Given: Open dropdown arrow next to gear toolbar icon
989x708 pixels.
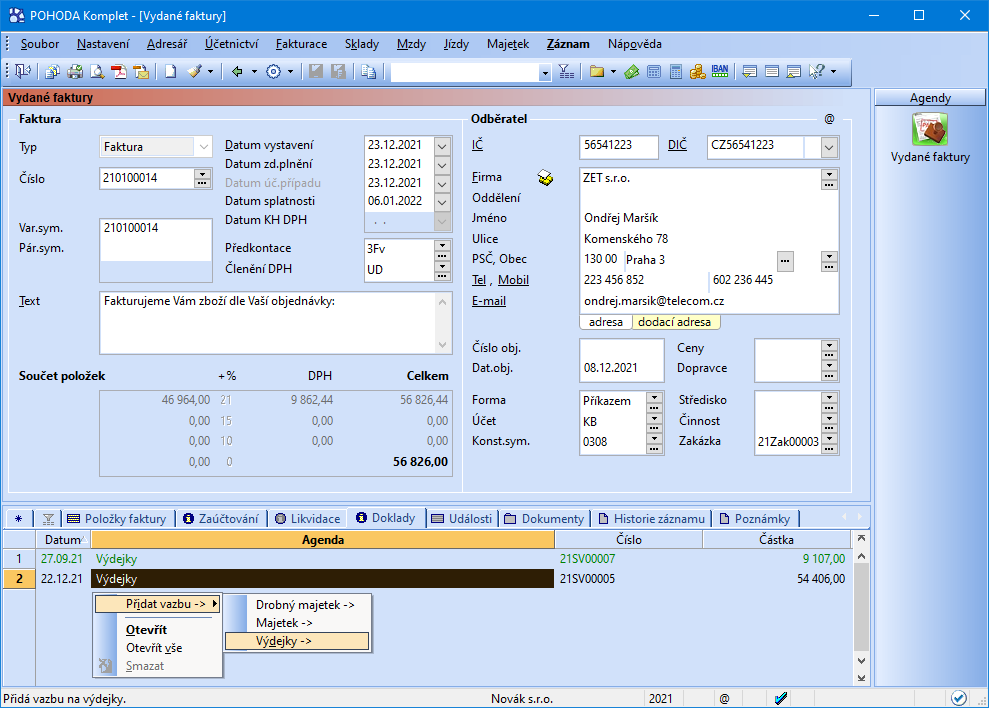Looking at the screenshot, I should point(290,72).
